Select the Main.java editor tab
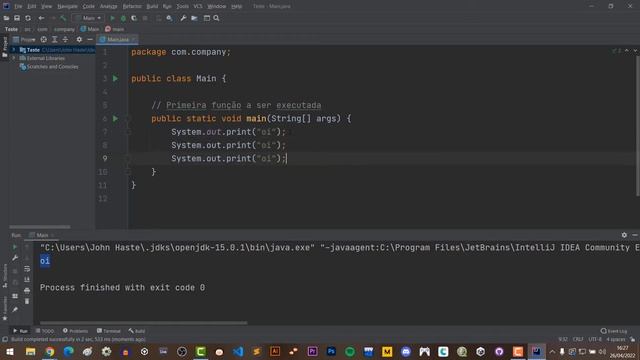This screenshot has width=640, height=360. (117, 40)
